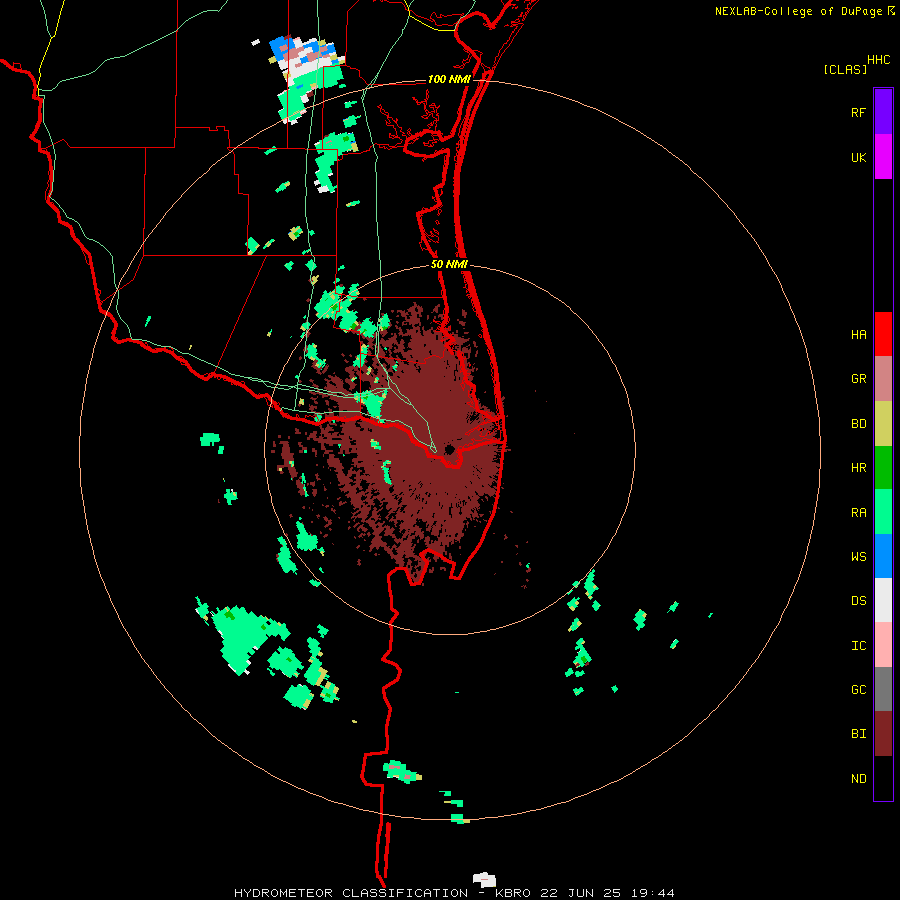The width and height of the screenshot is (900, 900).
Task: Click the DS white legend swatch
Action: pos(883,600)
